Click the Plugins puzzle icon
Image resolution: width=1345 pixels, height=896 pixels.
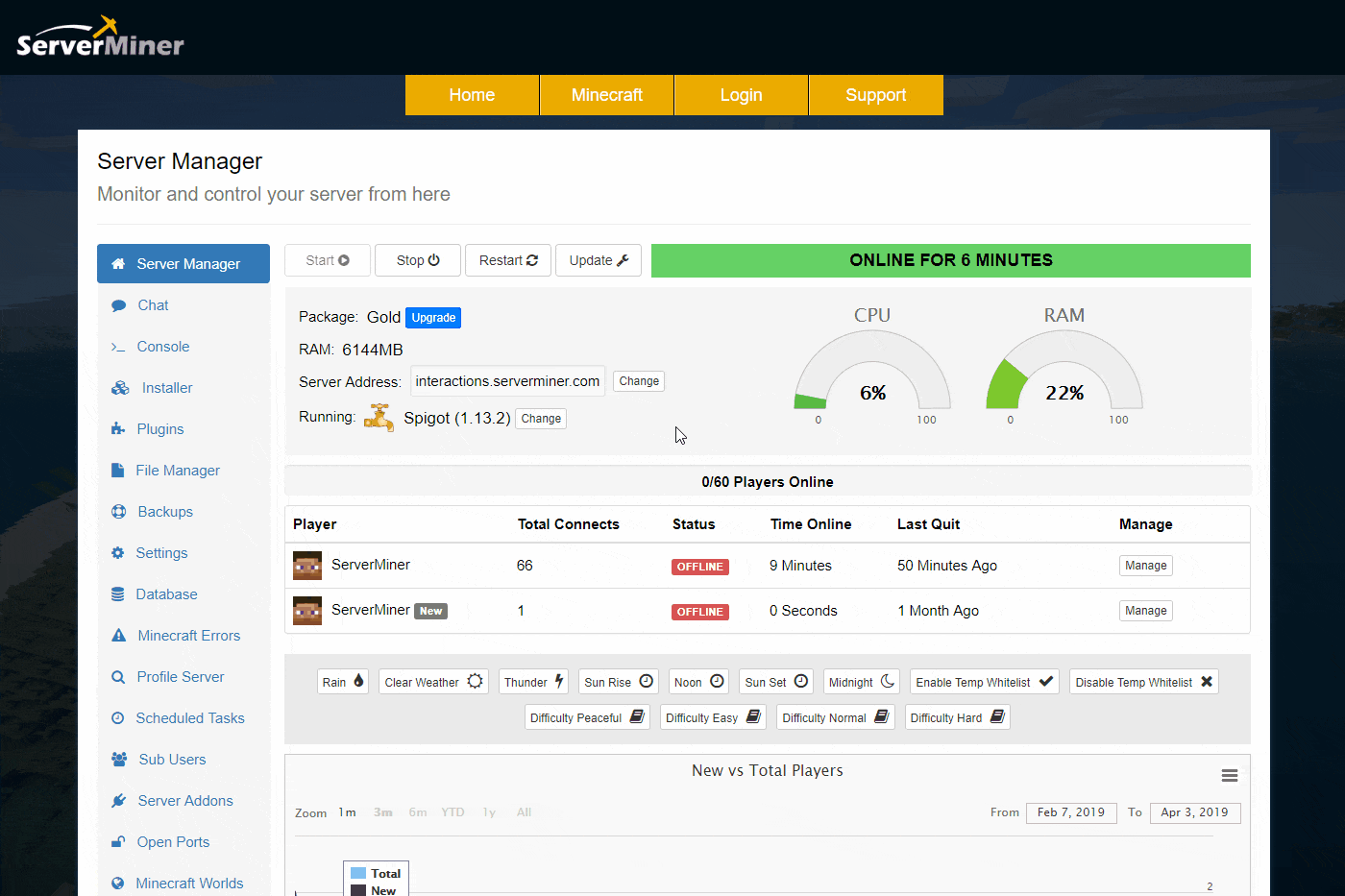118,429
